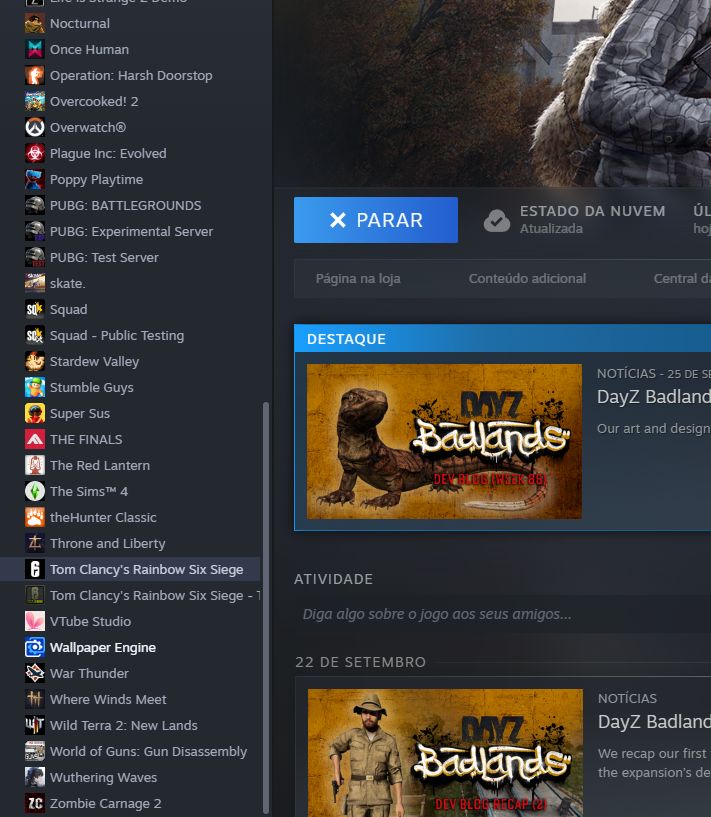Select Wallpaper Engine in library
The height and width of the screenshot is (817, 711).
point(130,648)
